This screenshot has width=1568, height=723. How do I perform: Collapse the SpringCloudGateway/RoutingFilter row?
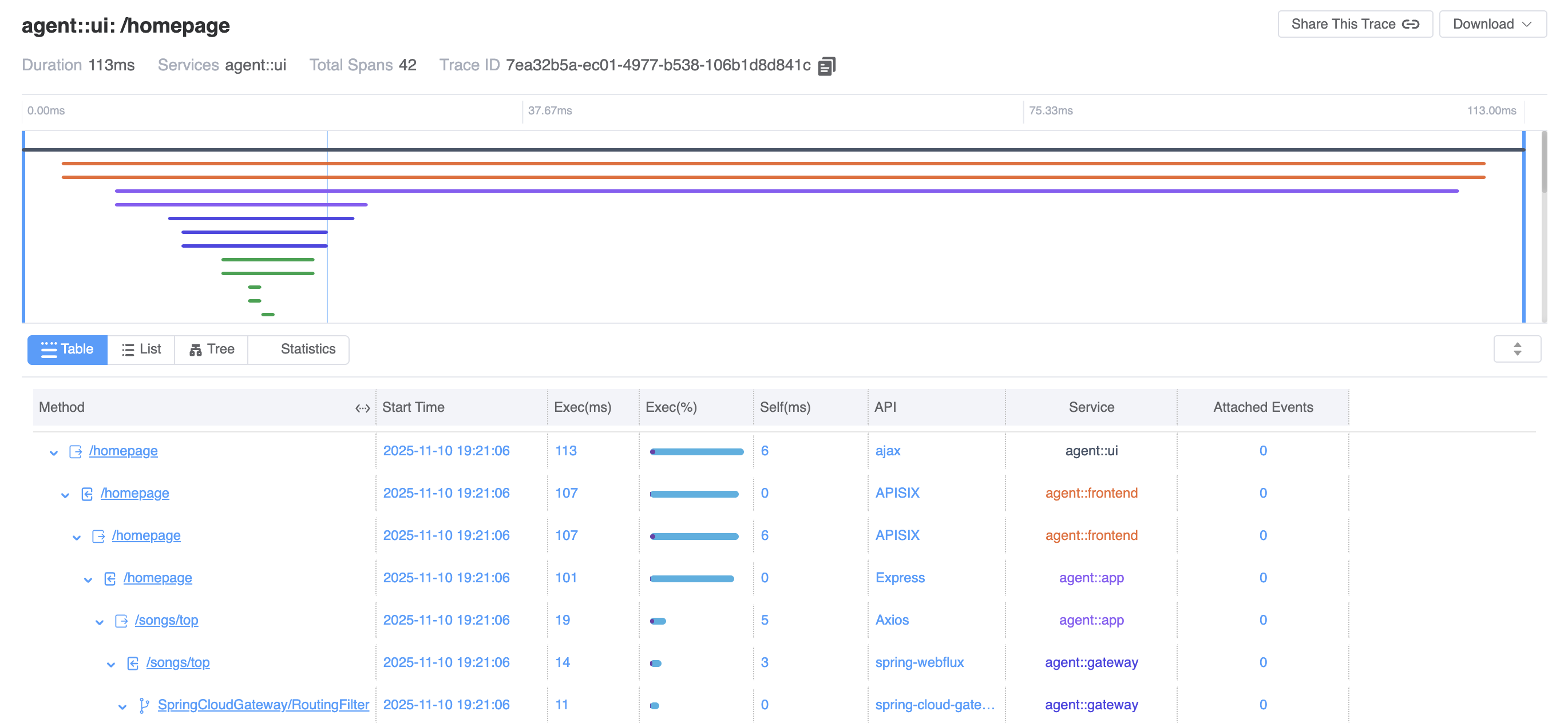(x=122, y=706)
